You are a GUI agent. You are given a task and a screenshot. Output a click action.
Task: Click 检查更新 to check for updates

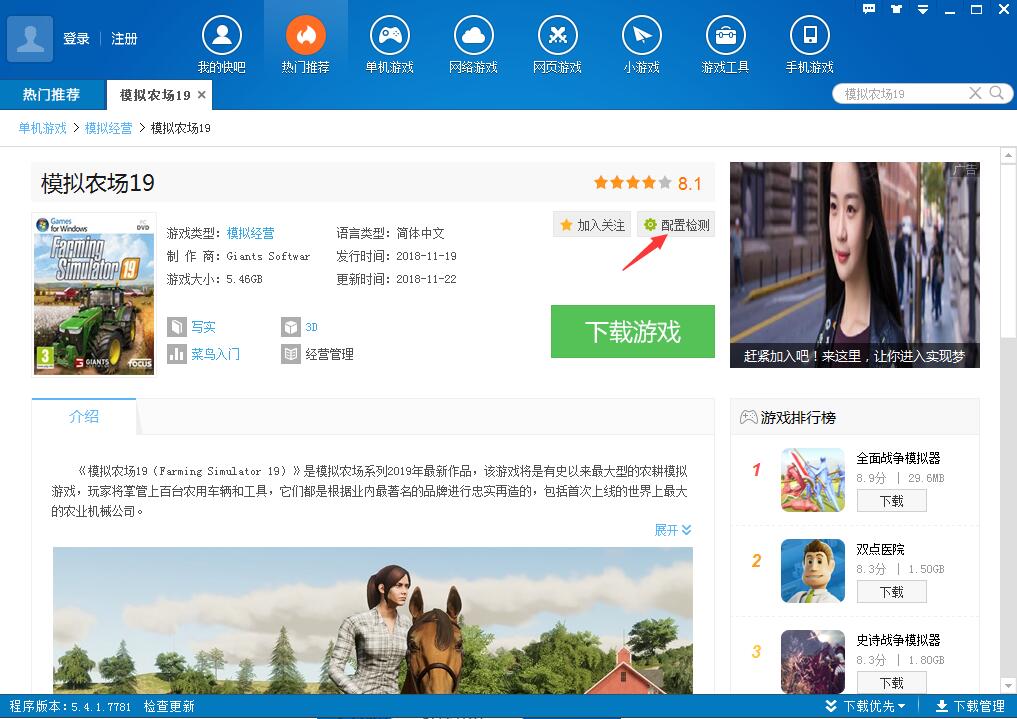coord(168,705)
